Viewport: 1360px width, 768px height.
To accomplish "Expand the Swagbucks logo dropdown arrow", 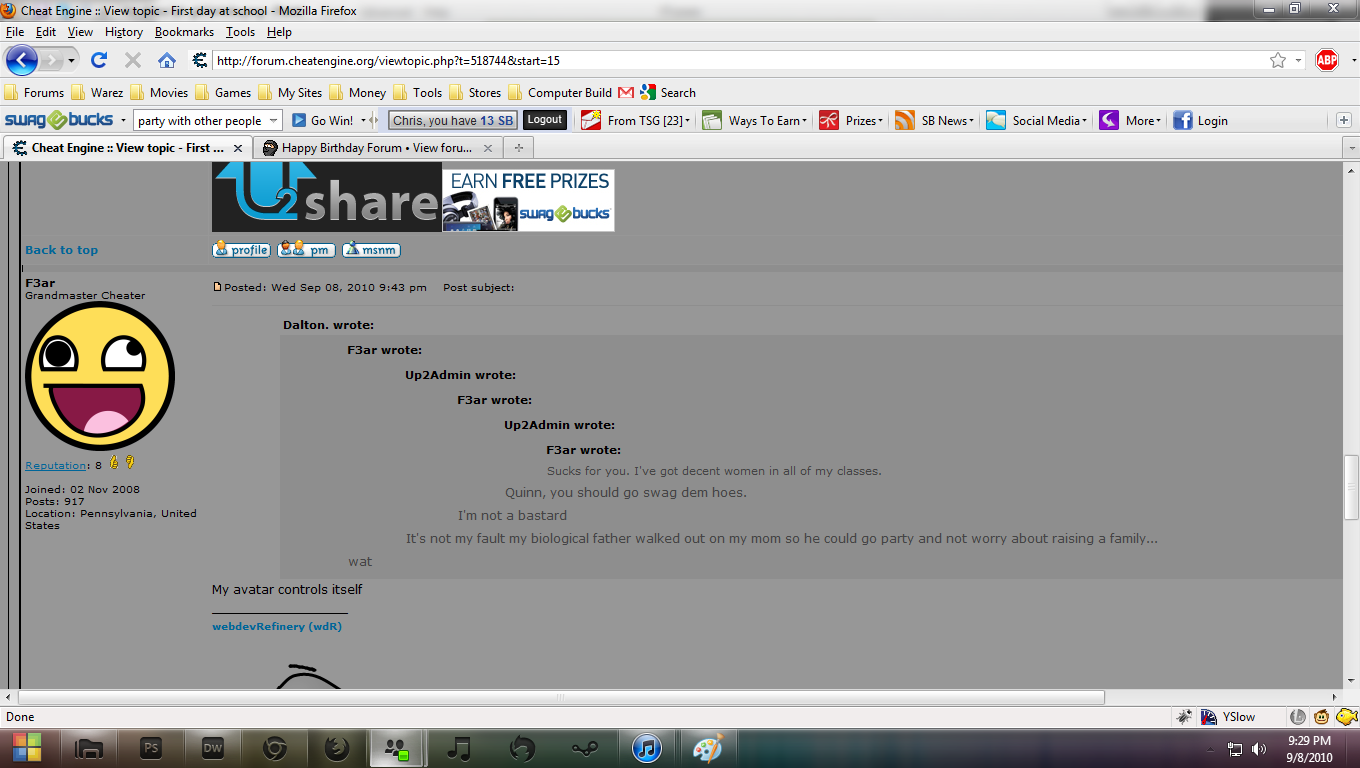I will click(x=123, y=120).
